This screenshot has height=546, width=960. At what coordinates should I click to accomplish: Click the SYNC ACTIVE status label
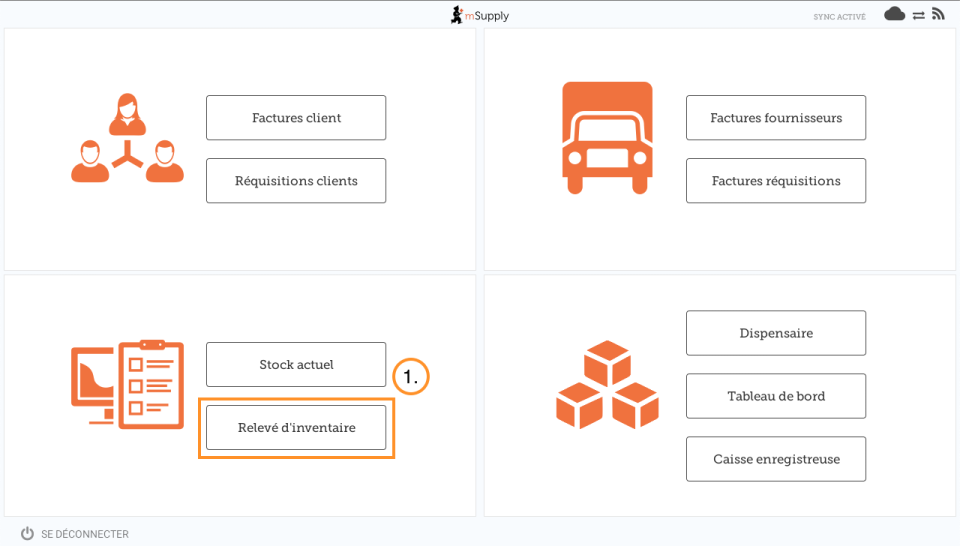[x=839, y=17]
